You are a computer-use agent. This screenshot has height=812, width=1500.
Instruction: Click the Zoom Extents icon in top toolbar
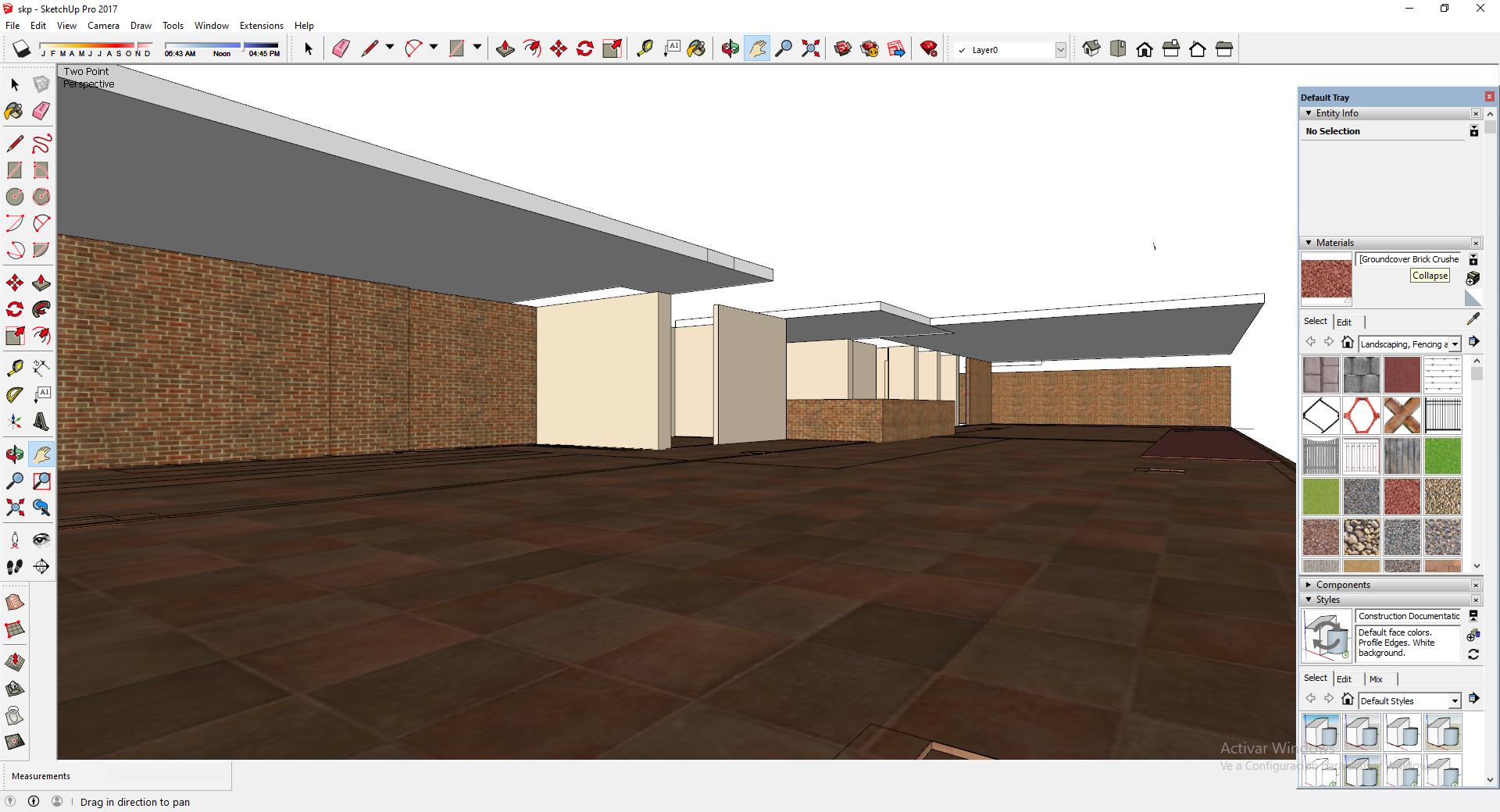811,49
